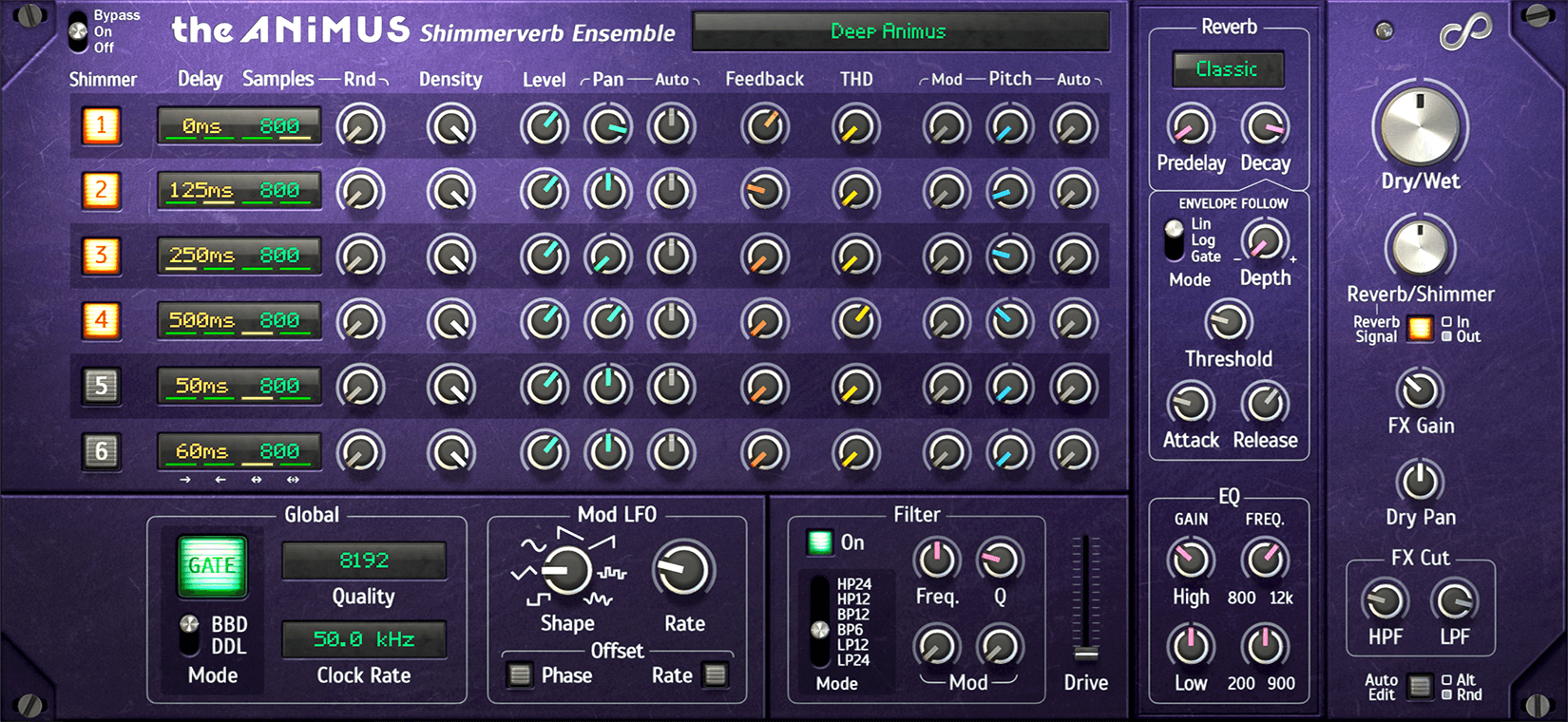The image size is (1568, 722).
Task: Click the infinity logo icon
Action: 1464,31
